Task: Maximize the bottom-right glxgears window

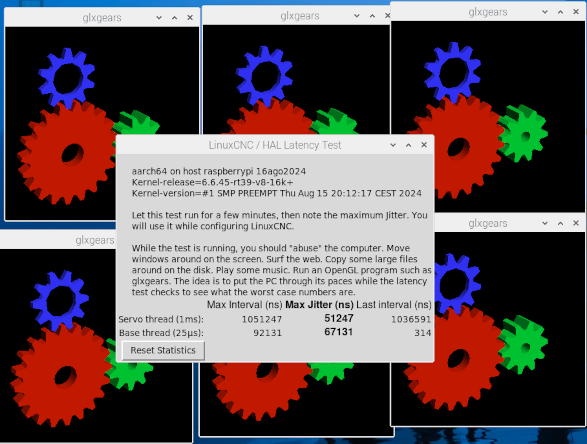Action: pos(560,223)
